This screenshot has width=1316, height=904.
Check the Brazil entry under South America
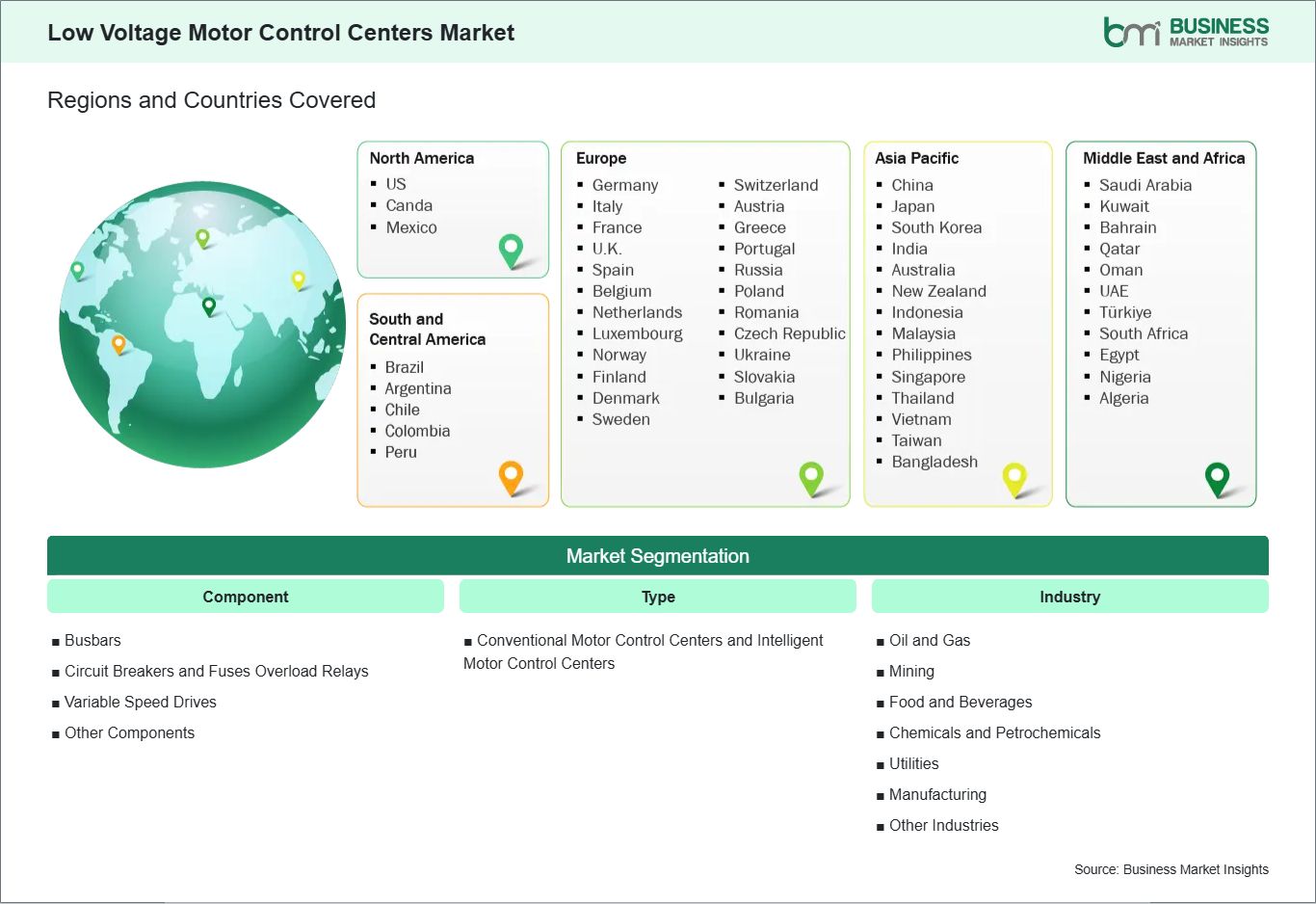[x=404, y=367]
